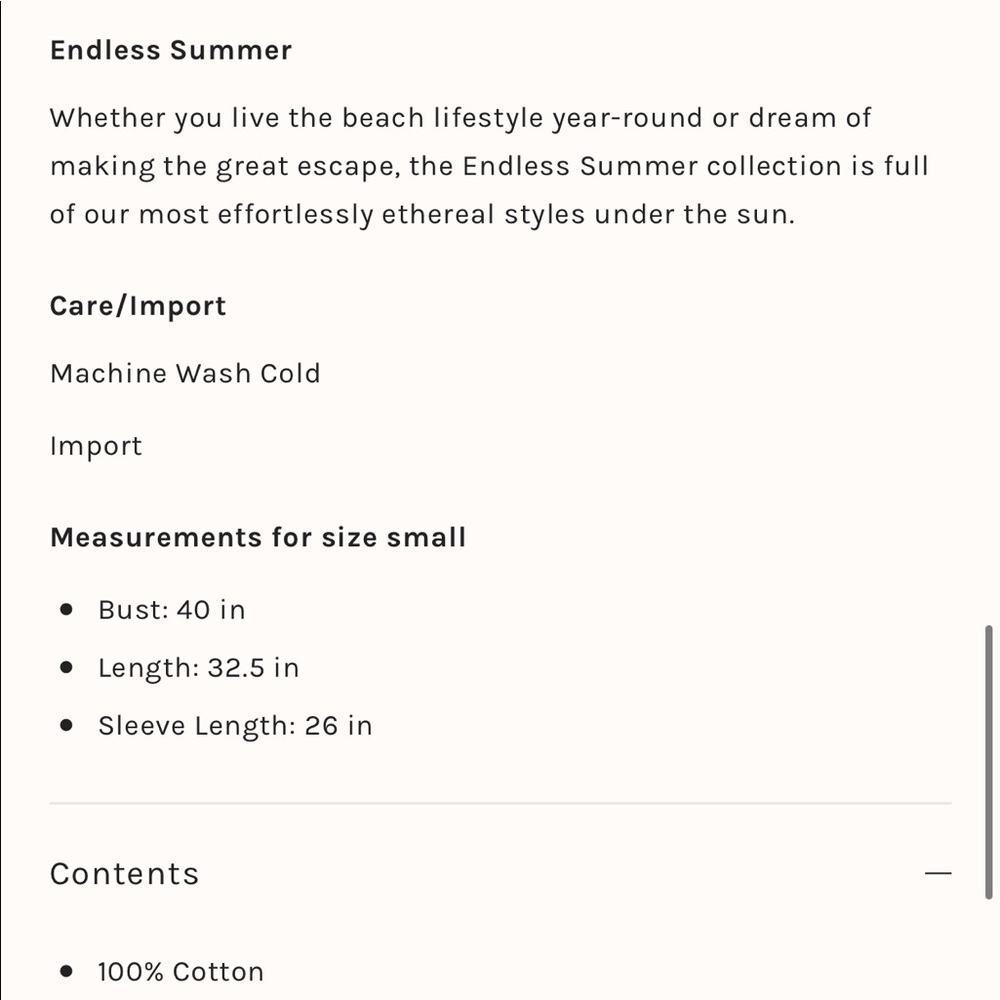Click the divider line above Contents
This screenshot has height=1000, width=1000.
point(500,803)
